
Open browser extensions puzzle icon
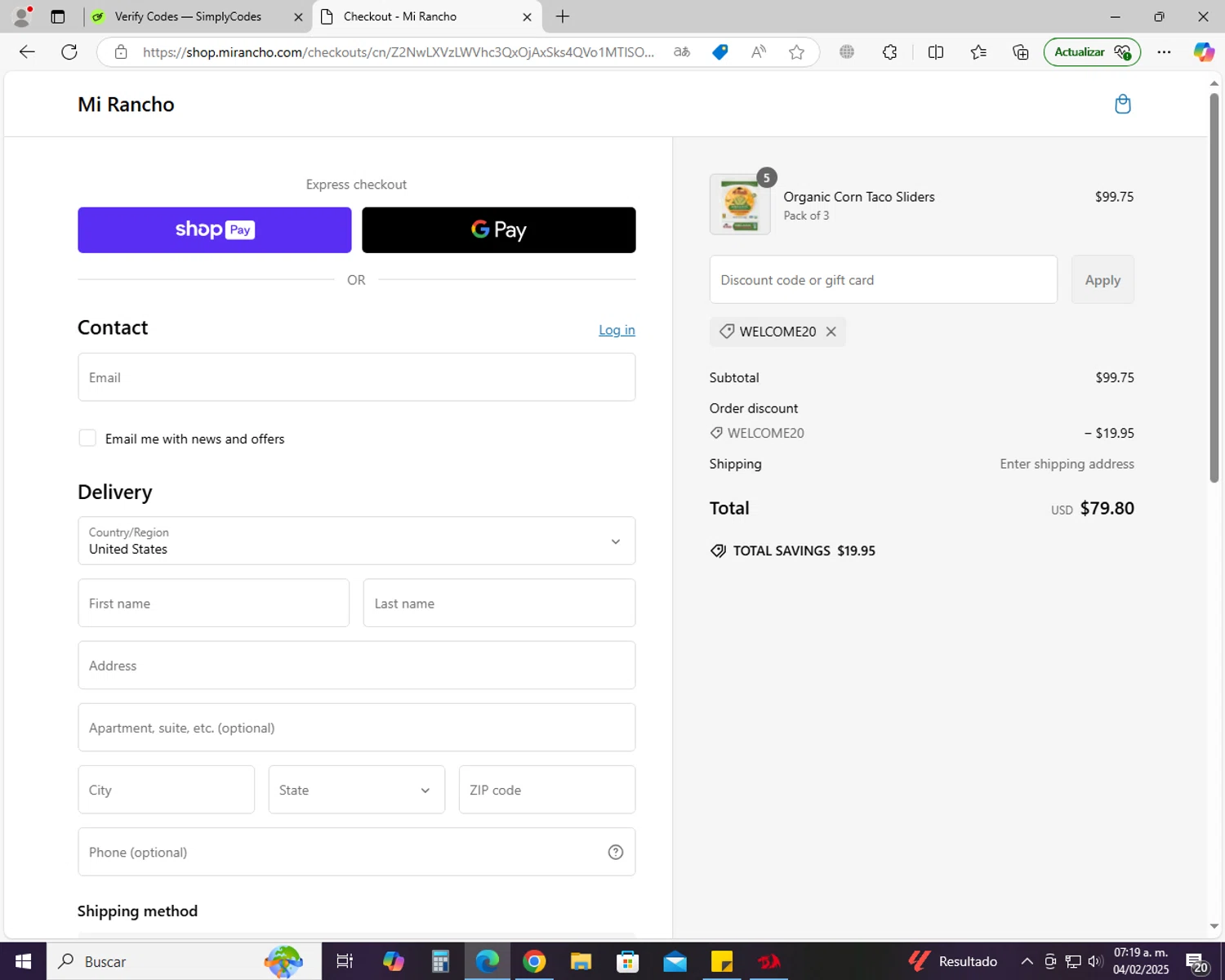coord(890,52)
